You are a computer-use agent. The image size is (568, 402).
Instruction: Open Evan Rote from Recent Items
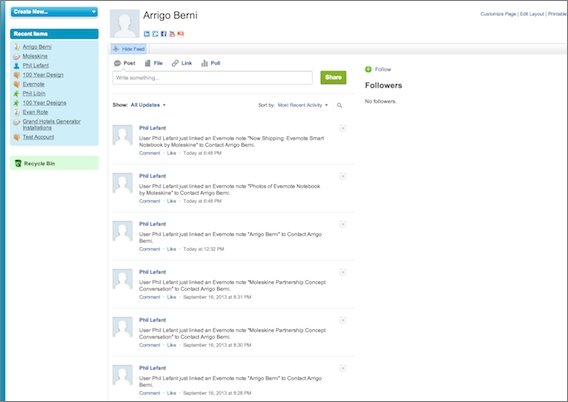[x=35, y=112]
